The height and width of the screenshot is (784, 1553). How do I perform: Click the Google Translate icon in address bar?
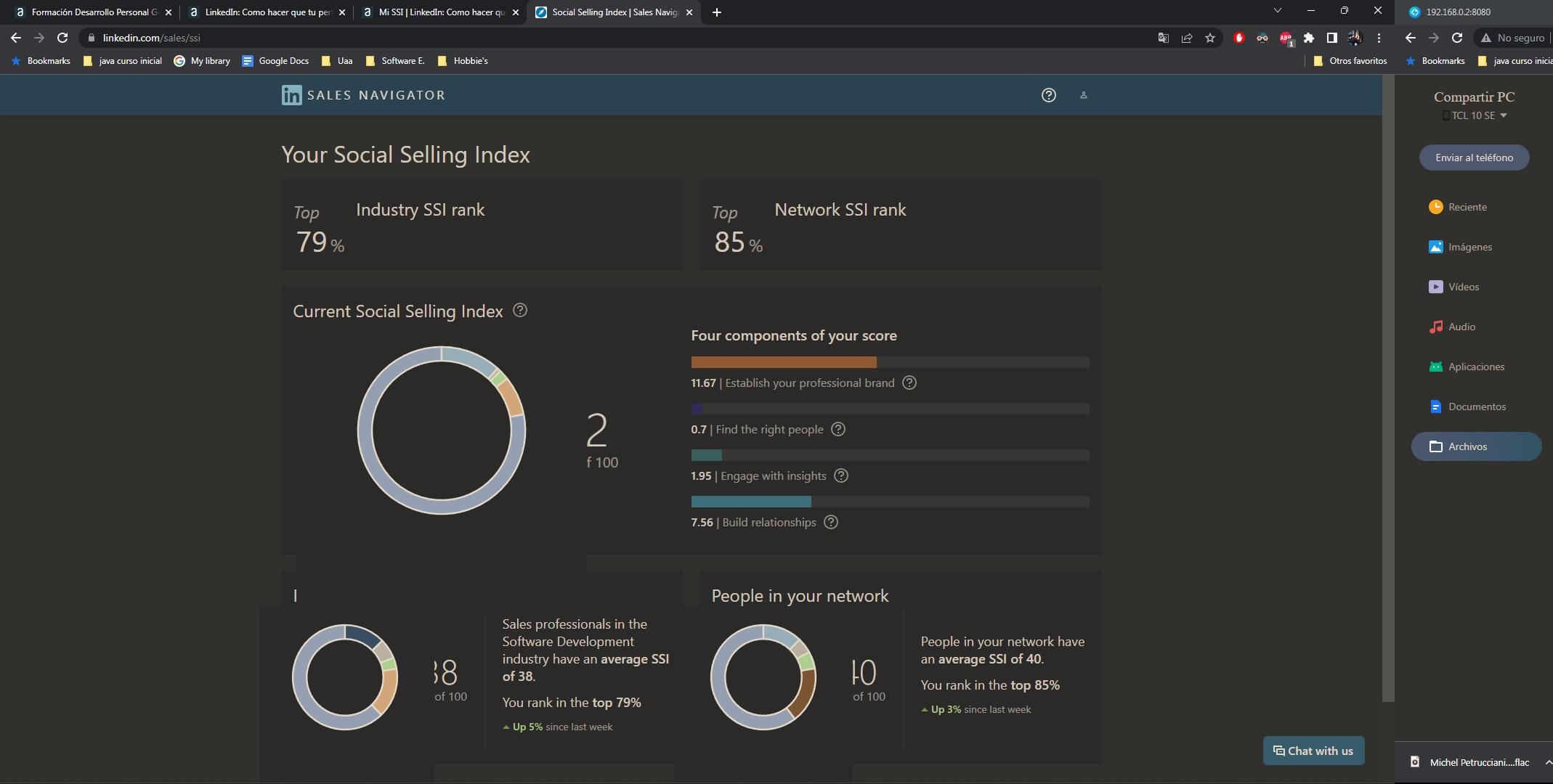coord(1163,38)
